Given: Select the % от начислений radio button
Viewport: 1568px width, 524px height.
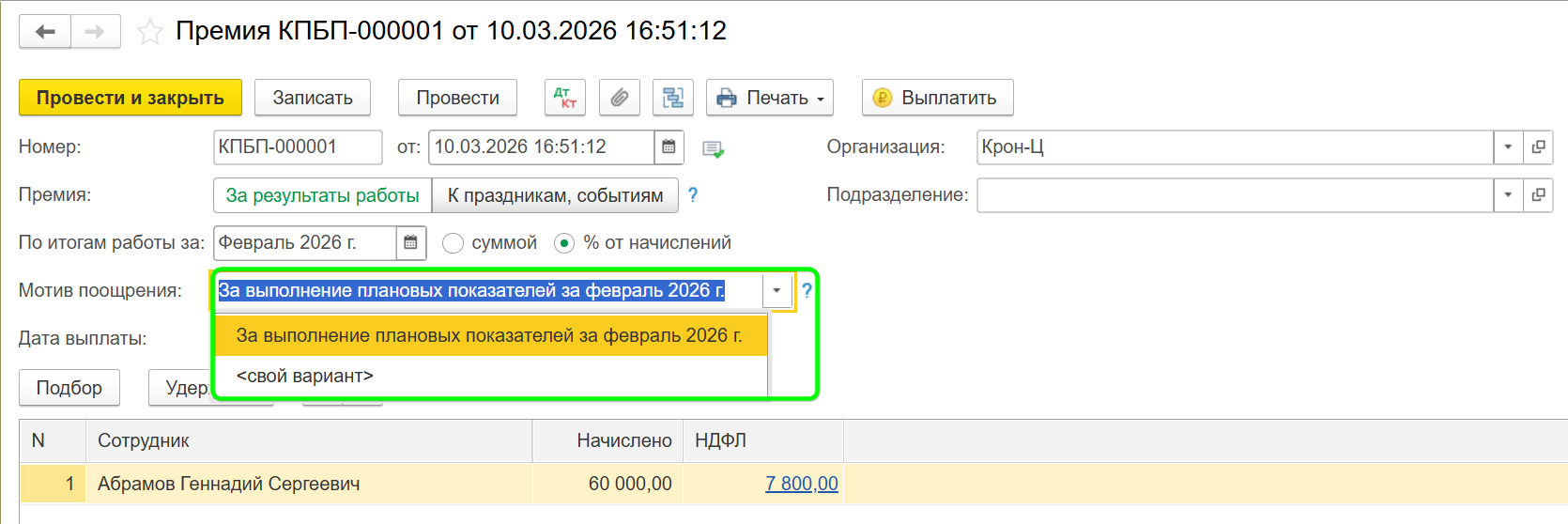Looking at the screenshot, I should [x=564, y=243].
